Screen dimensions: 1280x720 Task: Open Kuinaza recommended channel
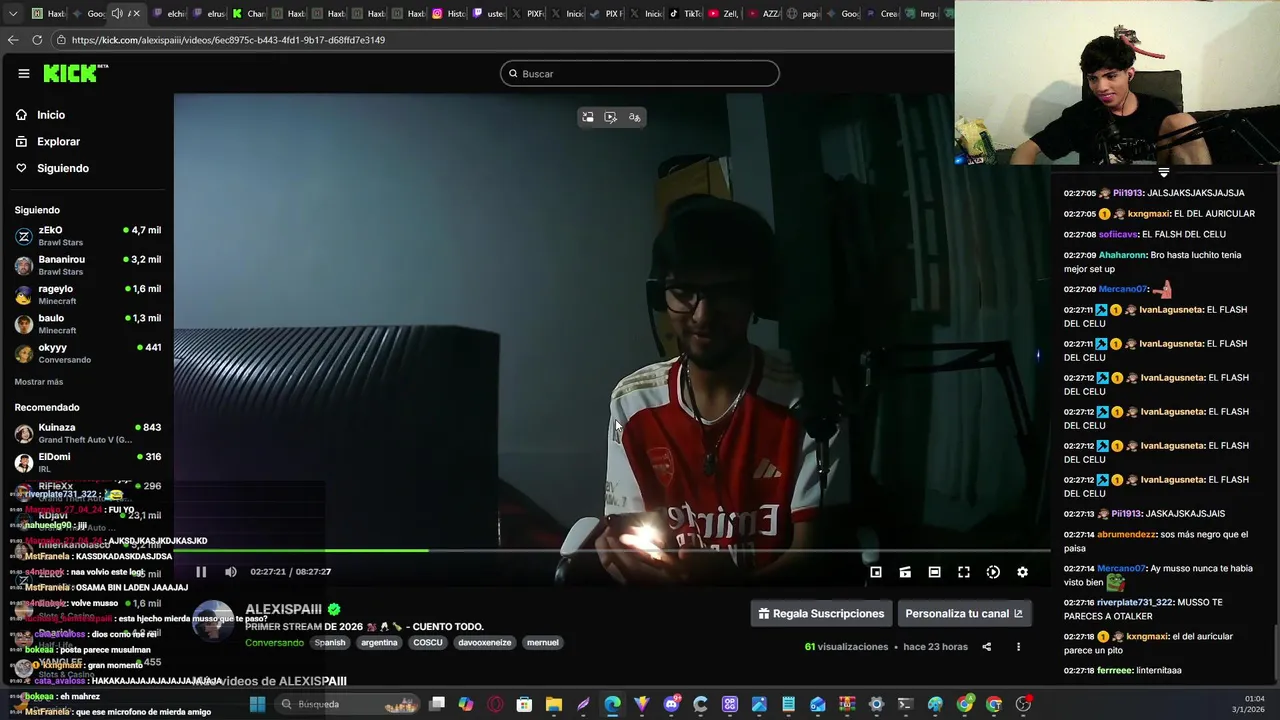(x=87, y=433)
